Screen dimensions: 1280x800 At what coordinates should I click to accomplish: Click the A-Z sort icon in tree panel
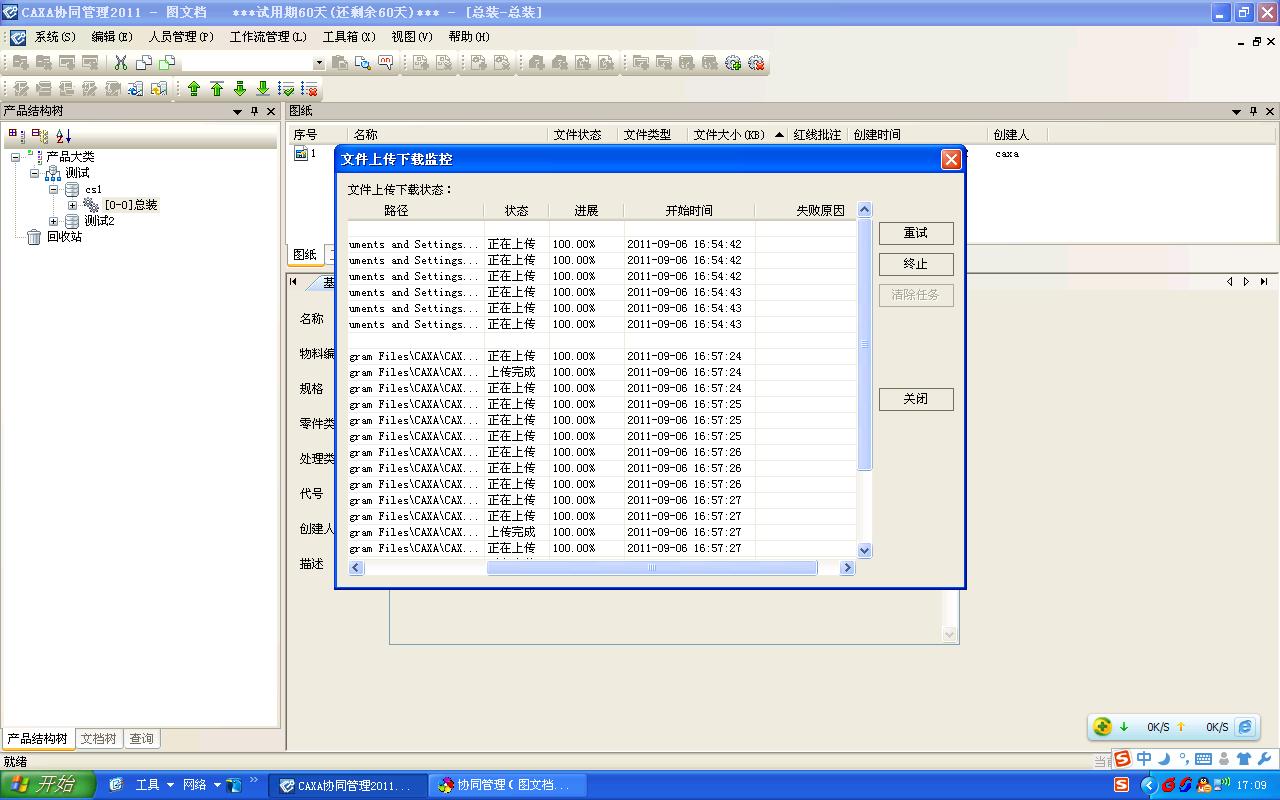pyautogui.click(x=63, y=135)
